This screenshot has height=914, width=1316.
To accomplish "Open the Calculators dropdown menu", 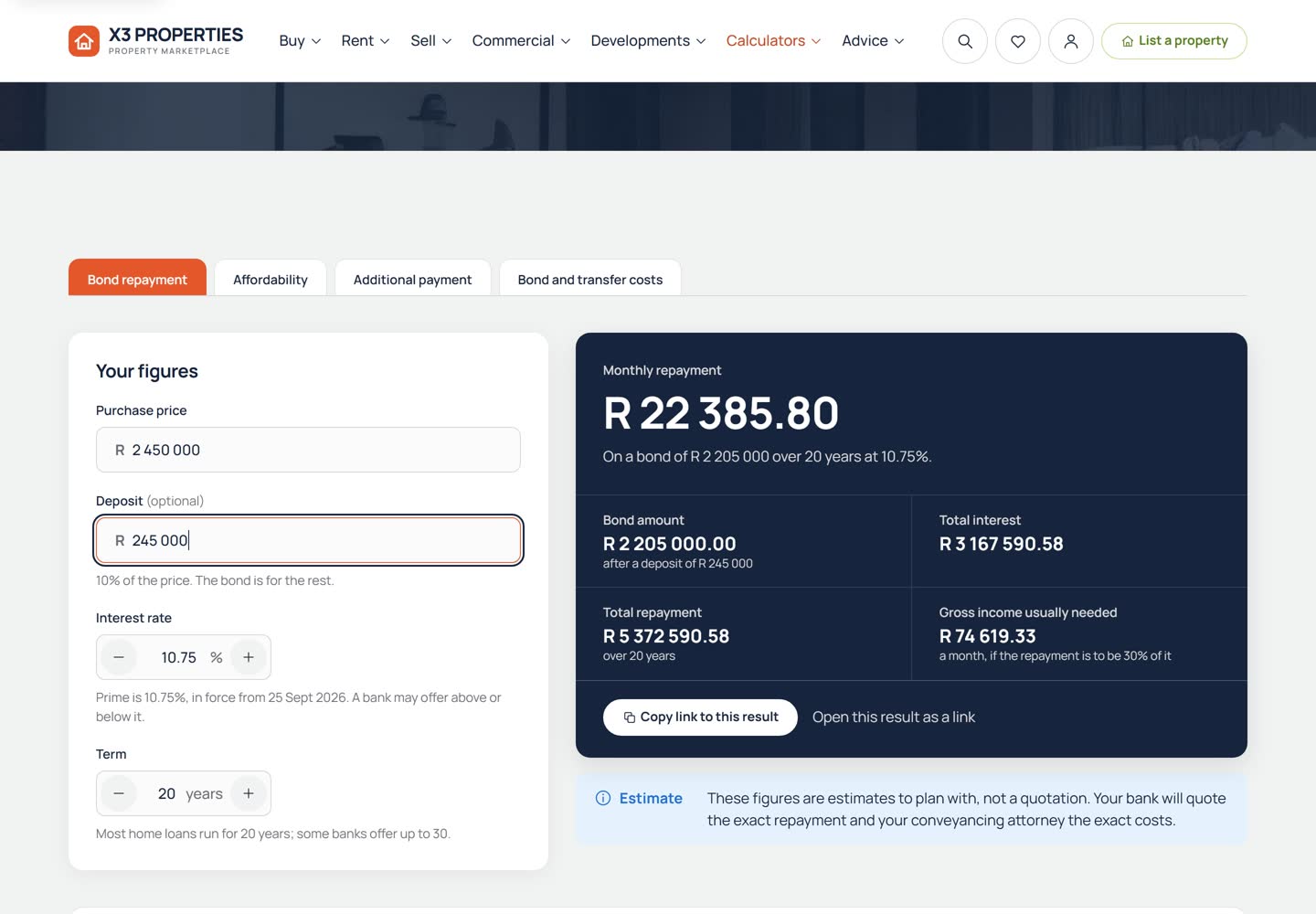I will tap(774, 41).
